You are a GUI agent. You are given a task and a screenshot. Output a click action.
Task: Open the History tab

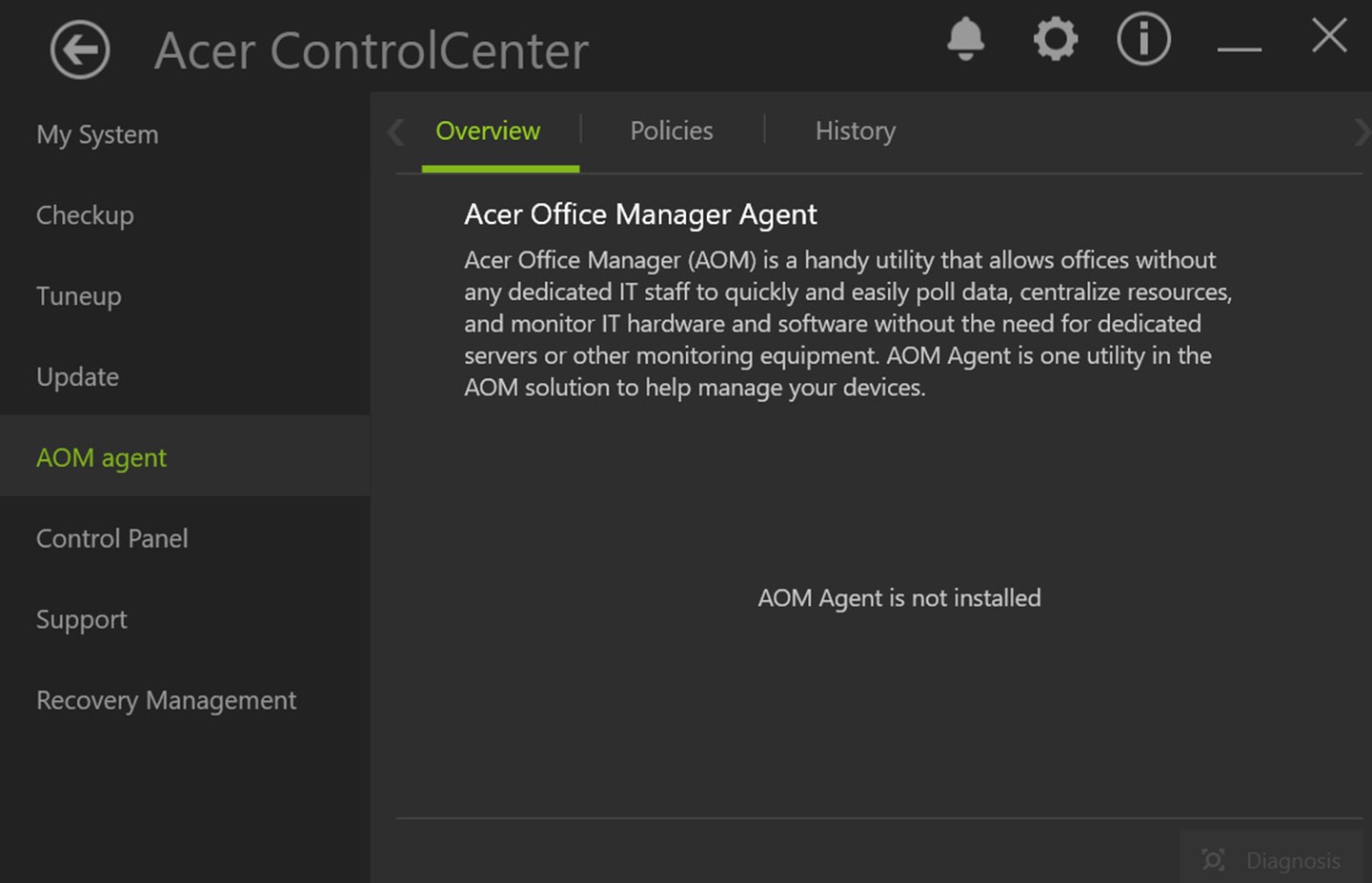[x=856, y=131]
